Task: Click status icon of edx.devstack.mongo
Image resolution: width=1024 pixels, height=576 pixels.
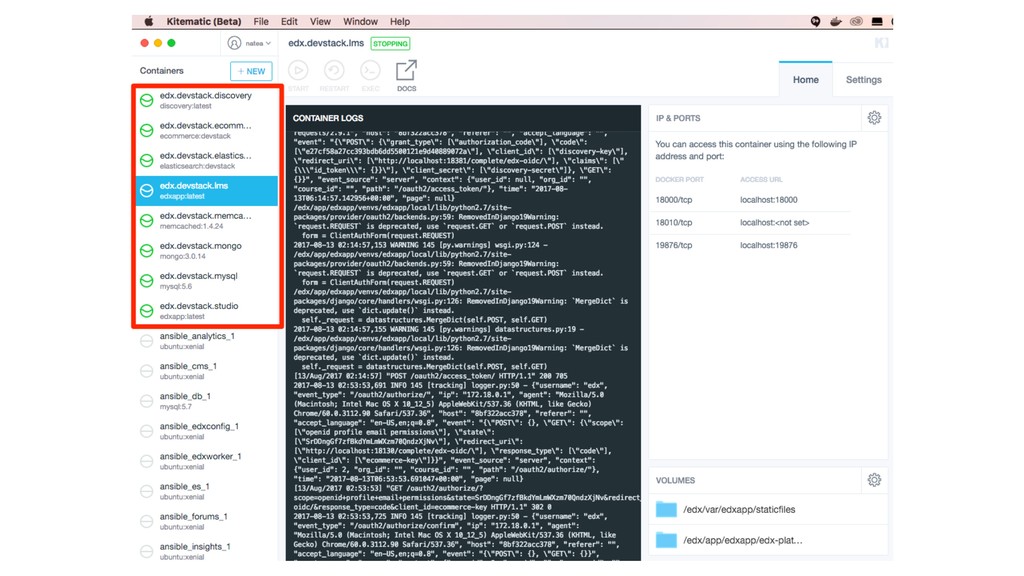Action: [147, 250]
